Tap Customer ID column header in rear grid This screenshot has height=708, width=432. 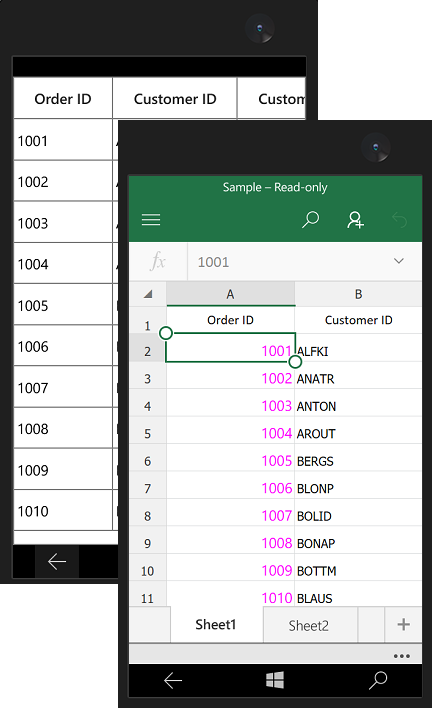point(175,98)
